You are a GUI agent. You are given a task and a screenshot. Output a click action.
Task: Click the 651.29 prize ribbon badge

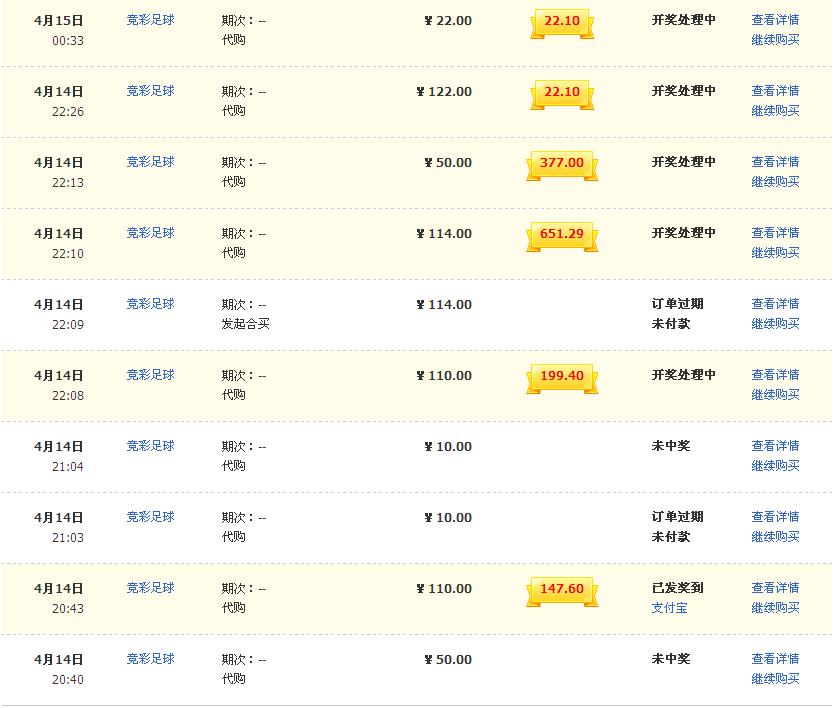[561, 234]
